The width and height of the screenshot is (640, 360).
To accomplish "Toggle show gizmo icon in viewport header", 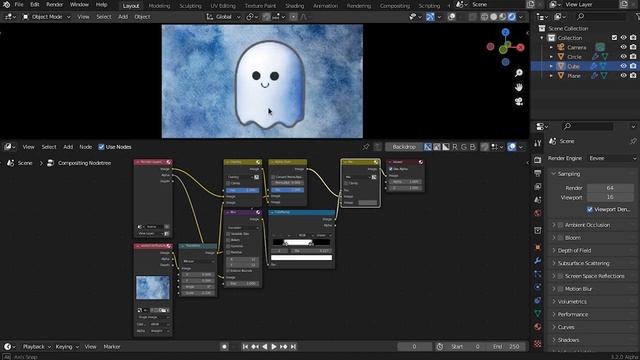I will 430,17.
